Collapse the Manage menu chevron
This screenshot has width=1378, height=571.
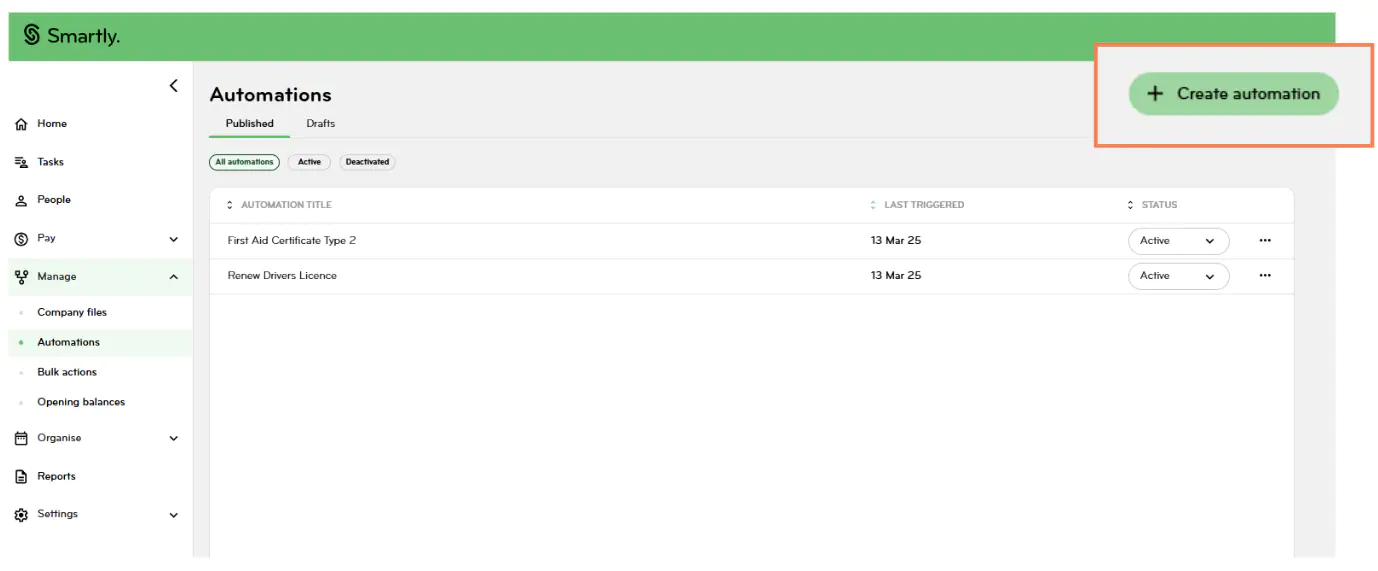point(174,277)
